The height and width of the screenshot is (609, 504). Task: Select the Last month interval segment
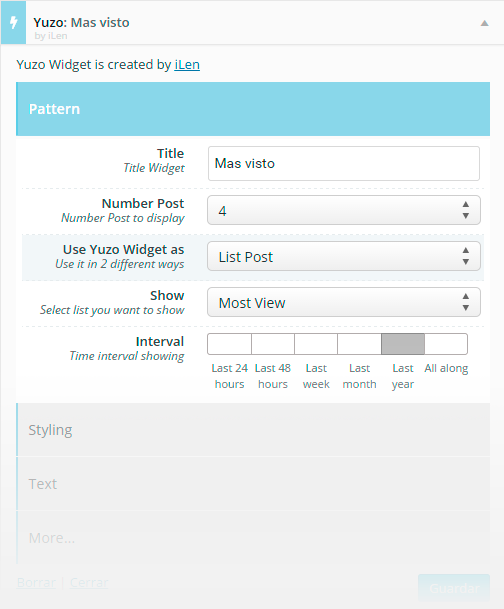click(360, 344)
